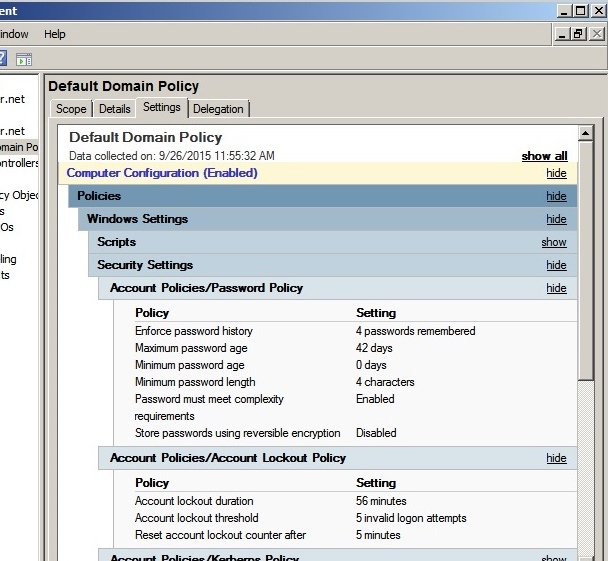Click the Computer Configuration (Enabled) heading
The height and width of the screenshot is (561, 608).
tap(162, 173)
